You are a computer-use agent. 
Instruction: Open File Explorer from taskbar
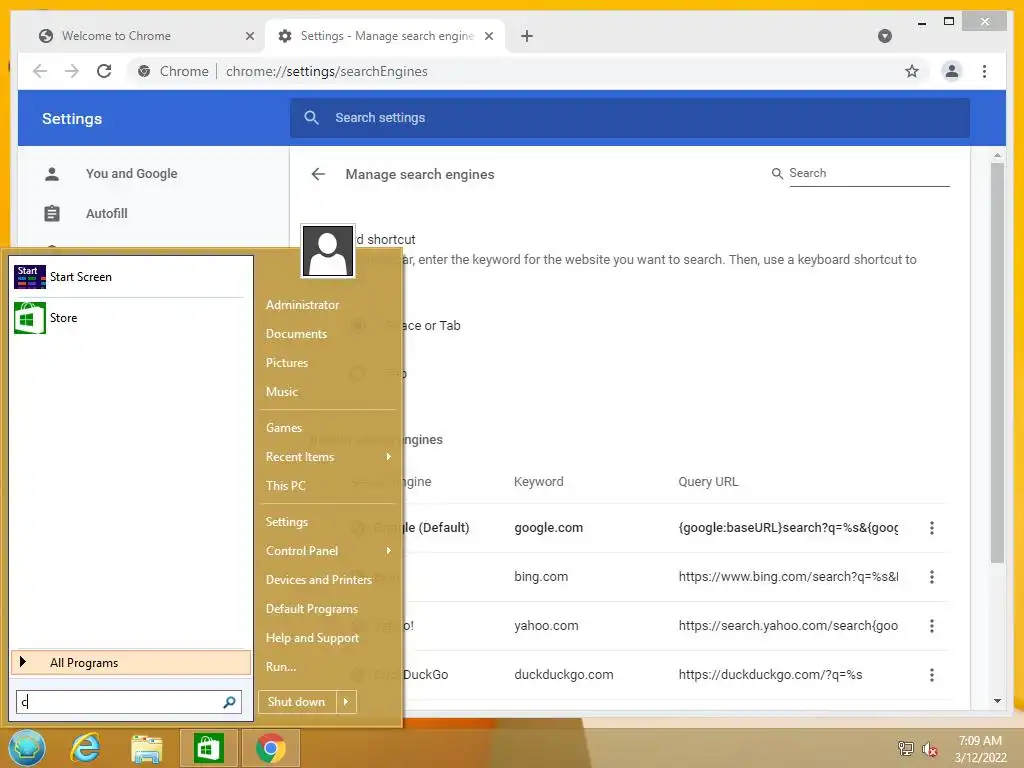pyautogui.click(x=147, y=748)
